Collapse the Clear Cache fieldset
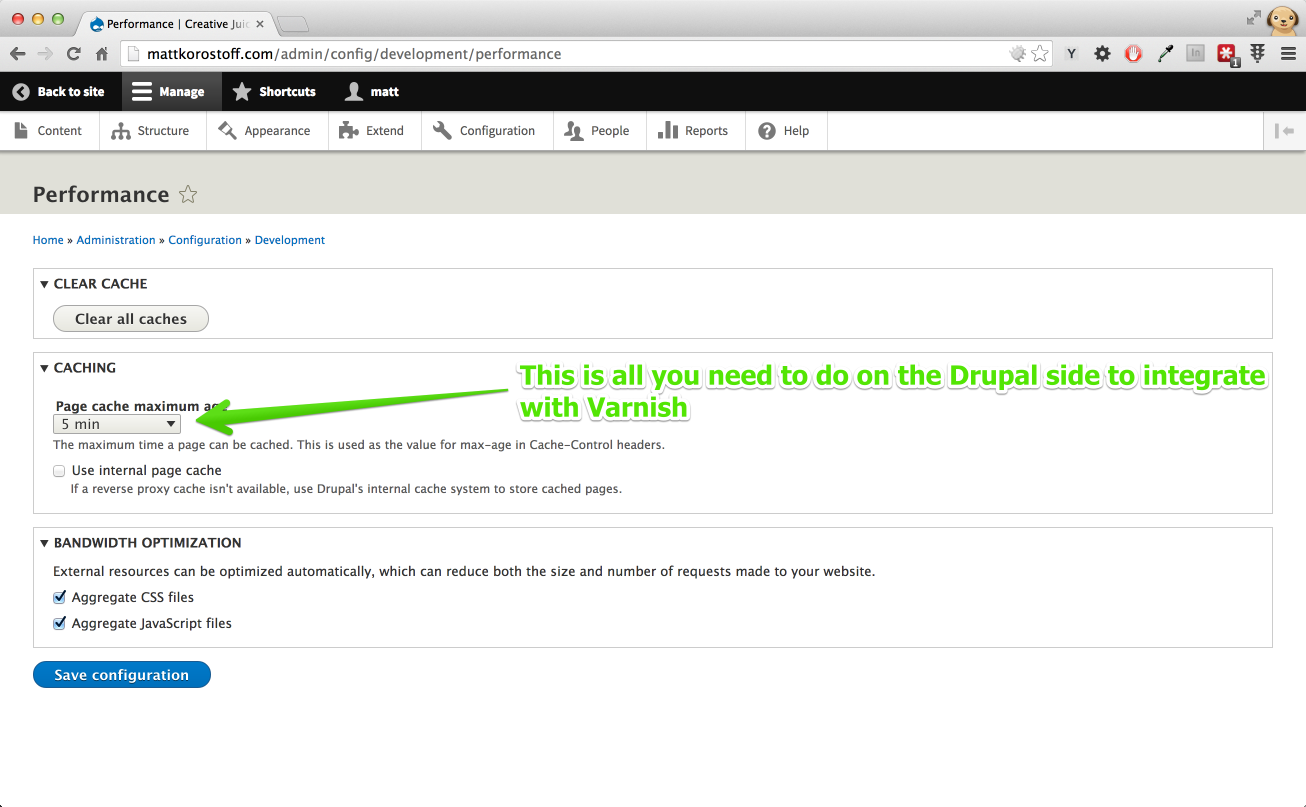 [x=94, y=284]
